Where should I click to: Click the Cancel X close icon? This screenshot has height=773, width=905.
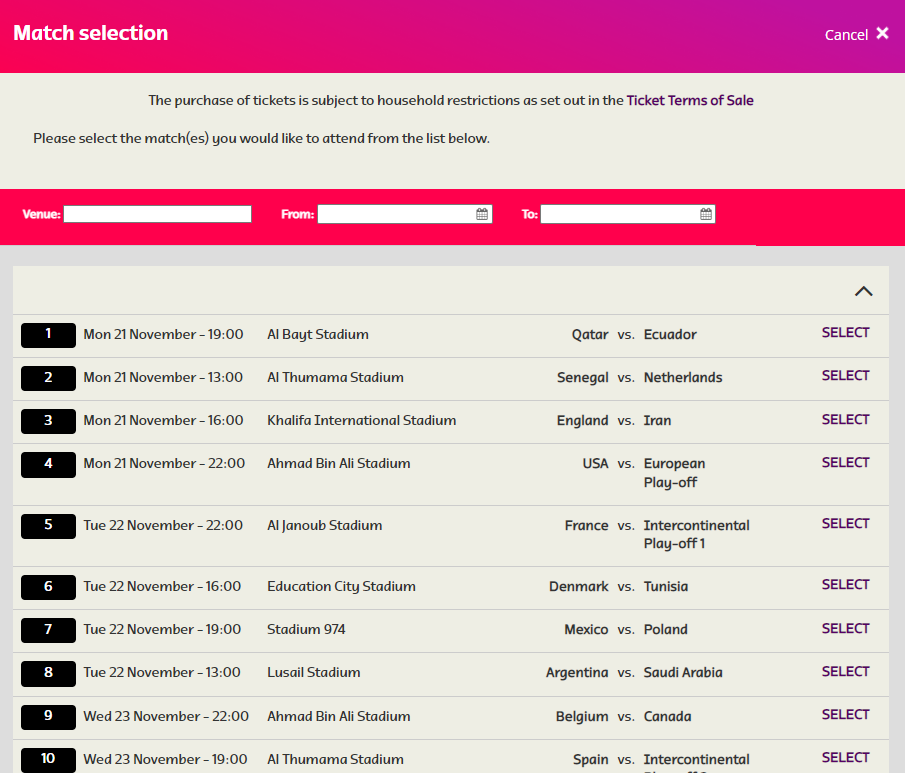[x=882, y=34]
